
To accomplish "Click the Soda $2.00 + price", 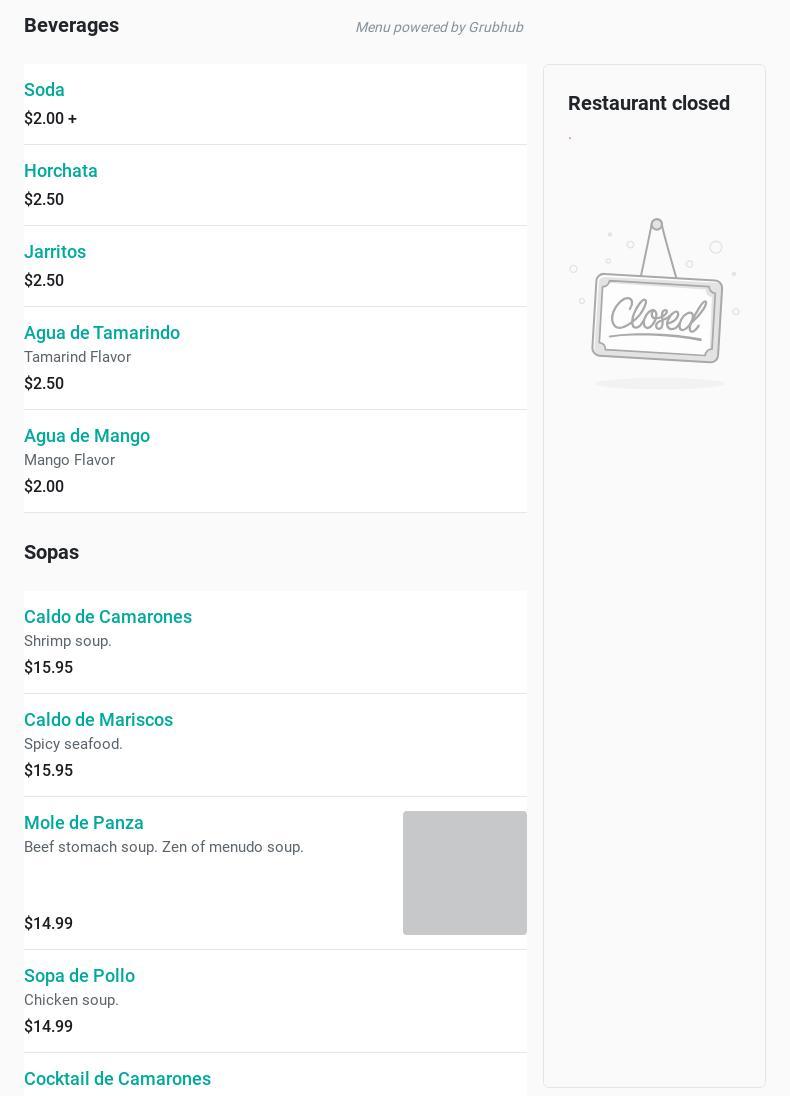I will coord(50,118).
